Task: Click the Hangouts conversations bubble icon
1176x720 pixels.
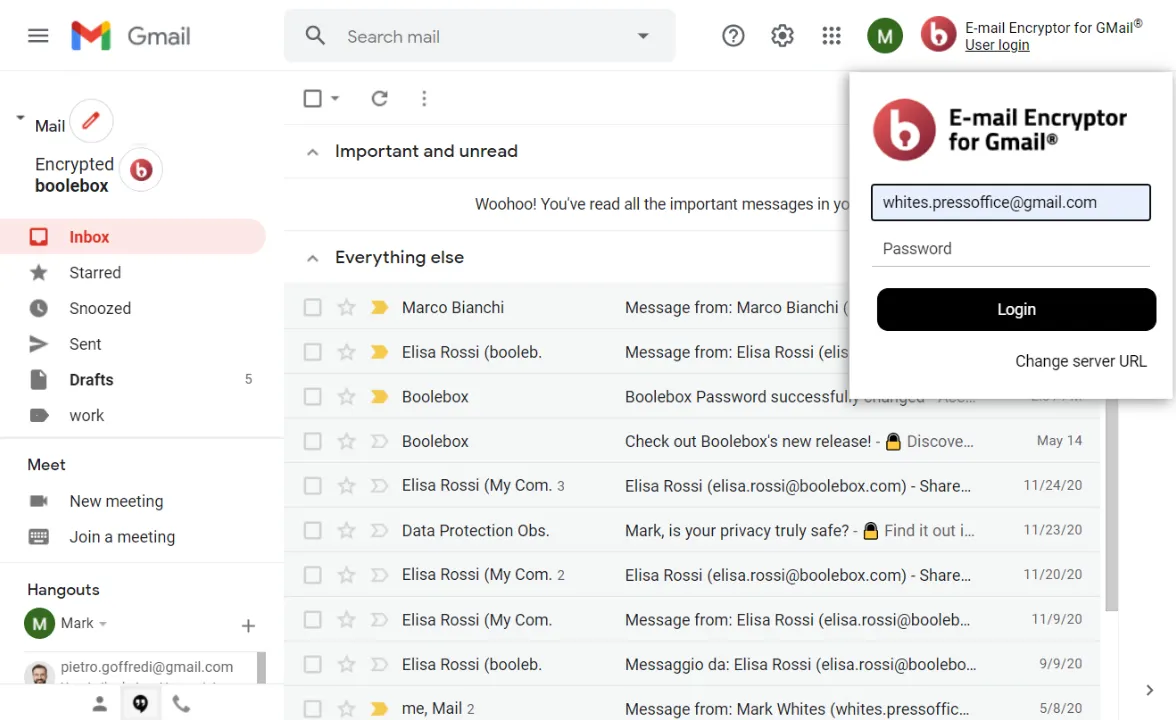Action: point(140,704)
